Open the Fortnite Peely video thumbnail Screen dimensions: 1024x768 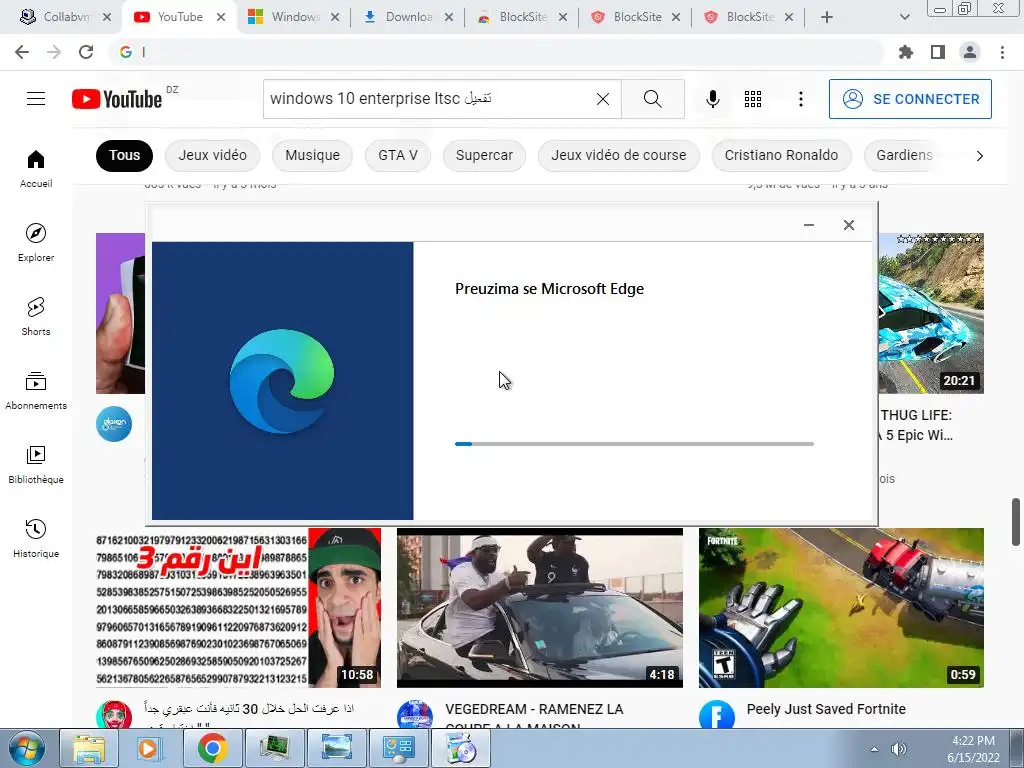841,607
